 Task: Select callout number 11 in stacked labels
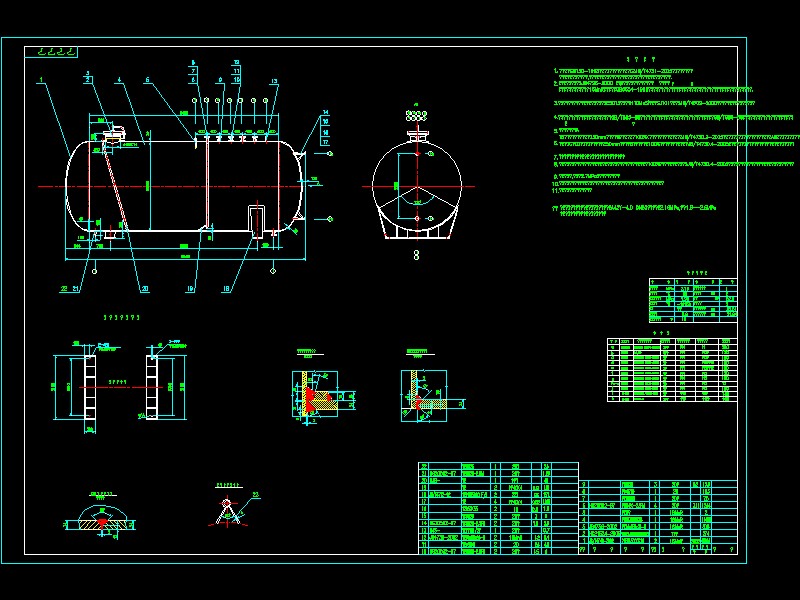coord(237,71)
